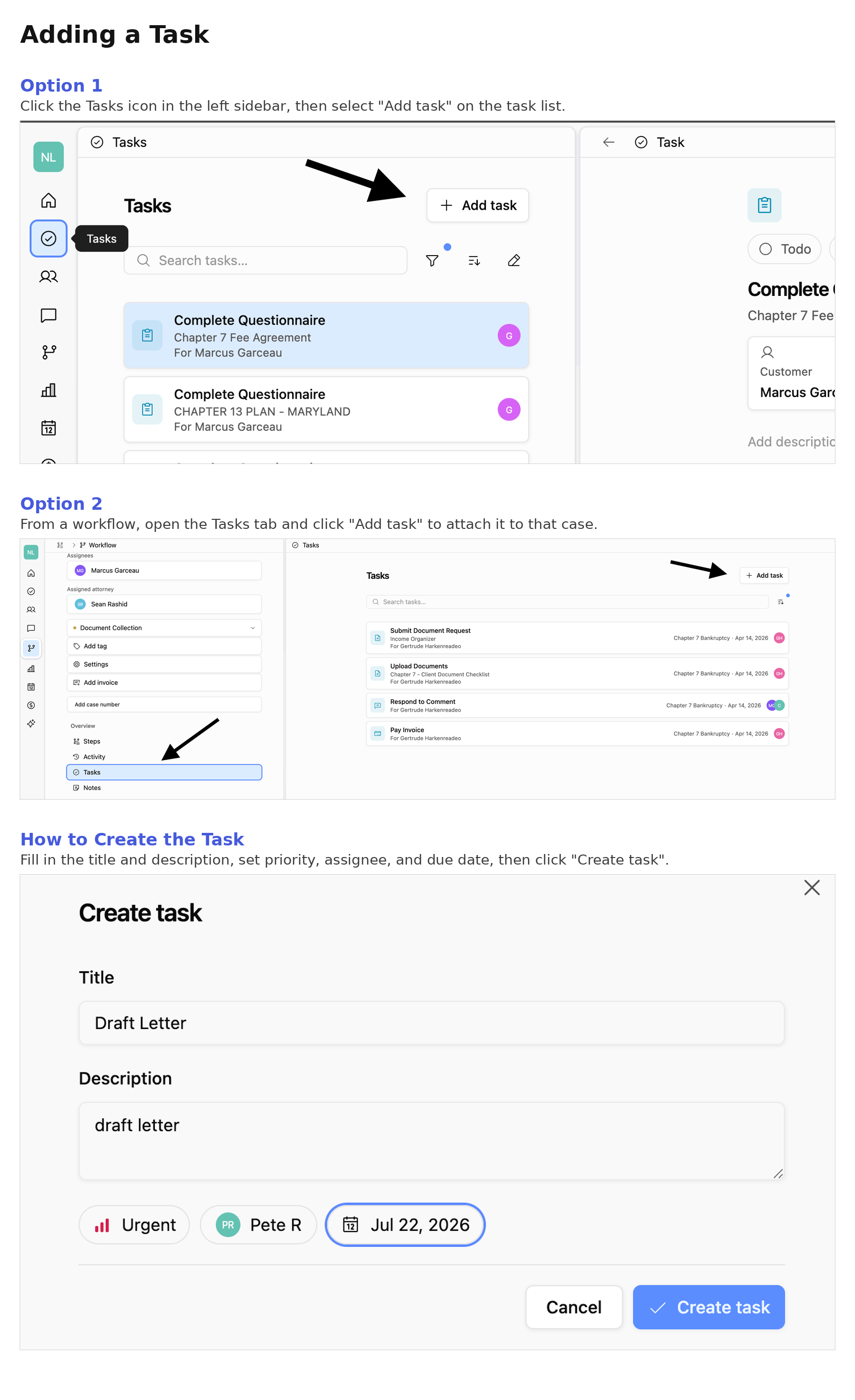The height and width of the screenshot is (1400, 855).
Task: Click Add task button in Option 1
Action: [x=477, y=205]
